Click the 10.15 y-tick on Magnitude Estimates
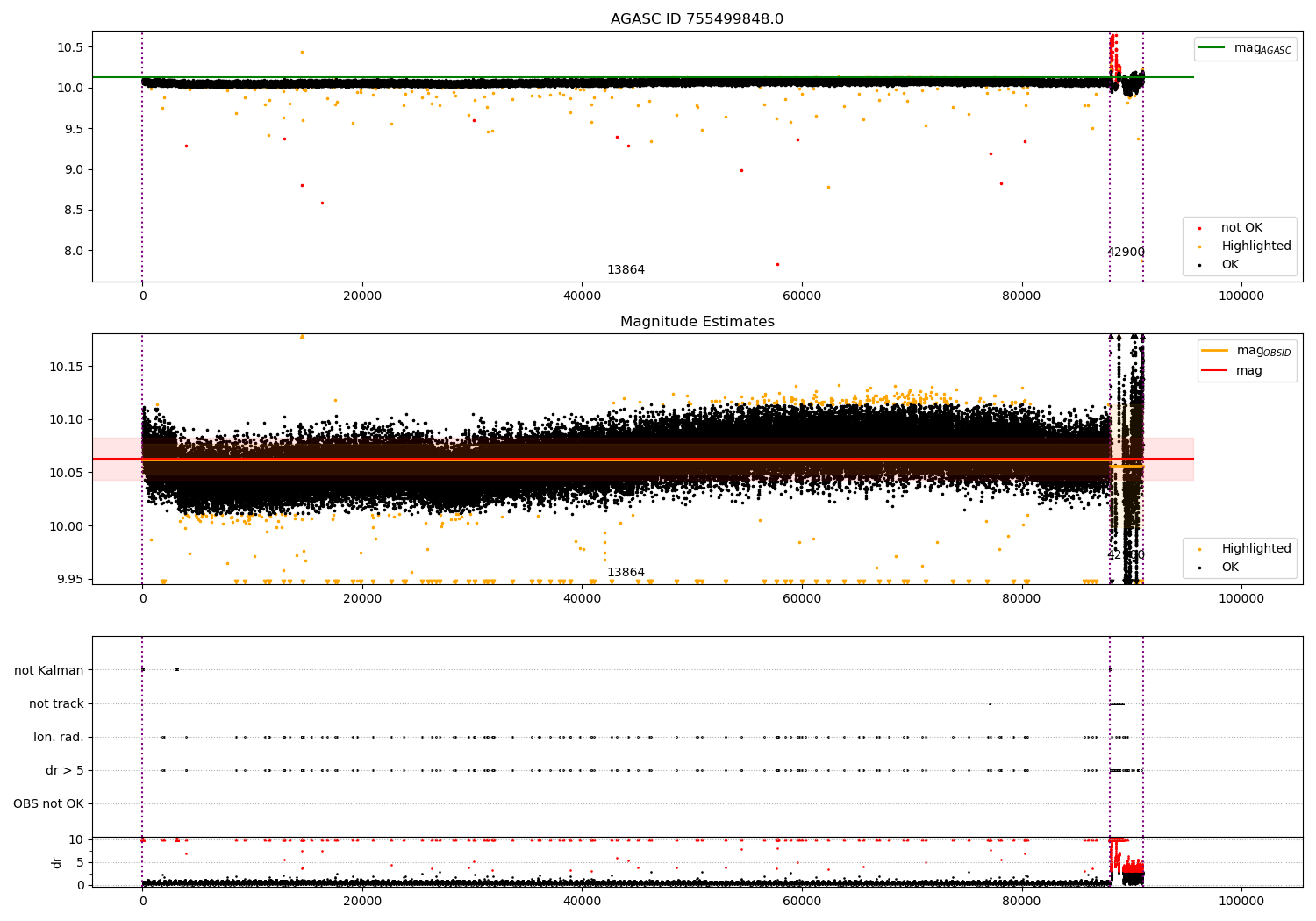 [67, 366]
